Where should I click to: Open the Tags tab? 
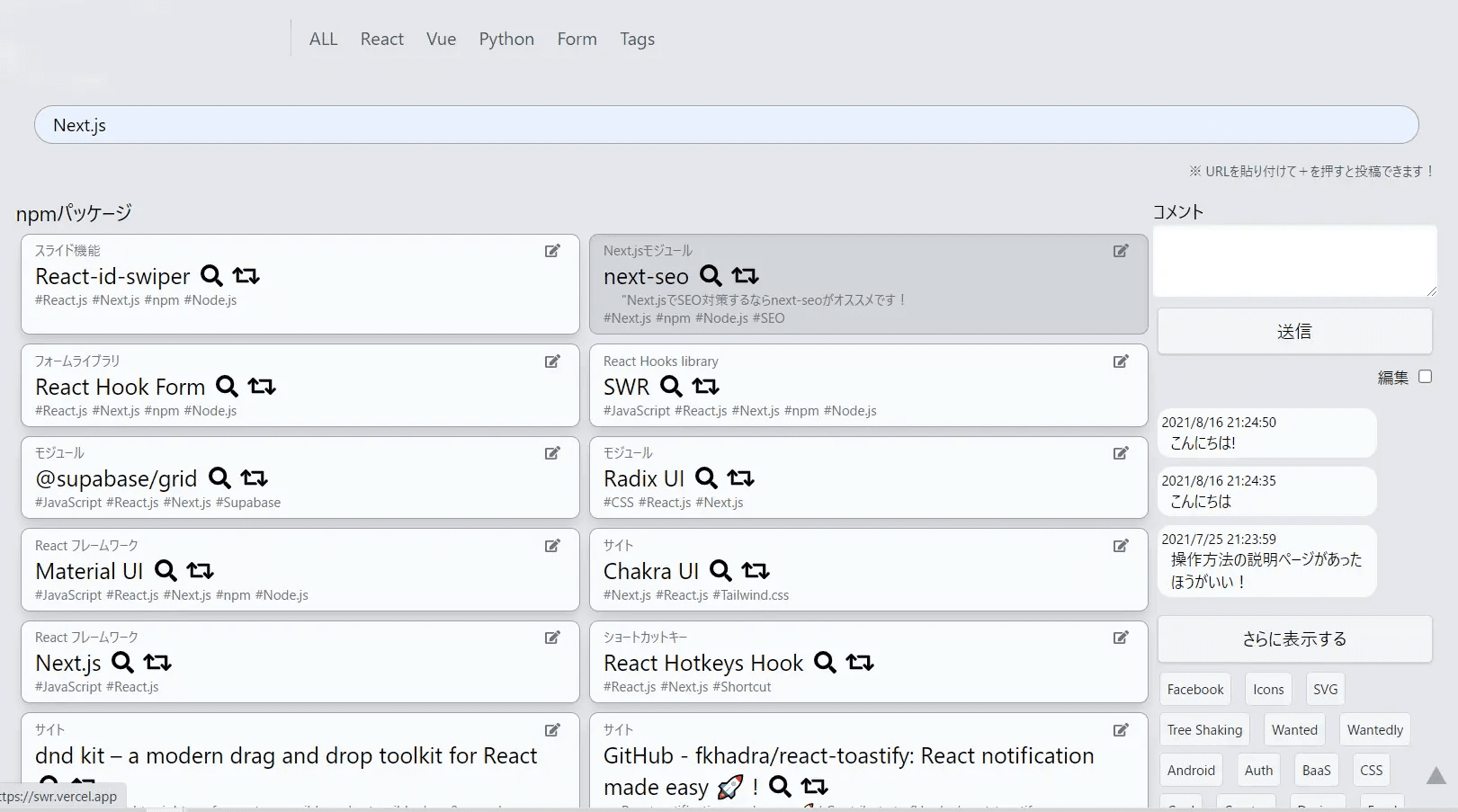[x=637, y=39]
